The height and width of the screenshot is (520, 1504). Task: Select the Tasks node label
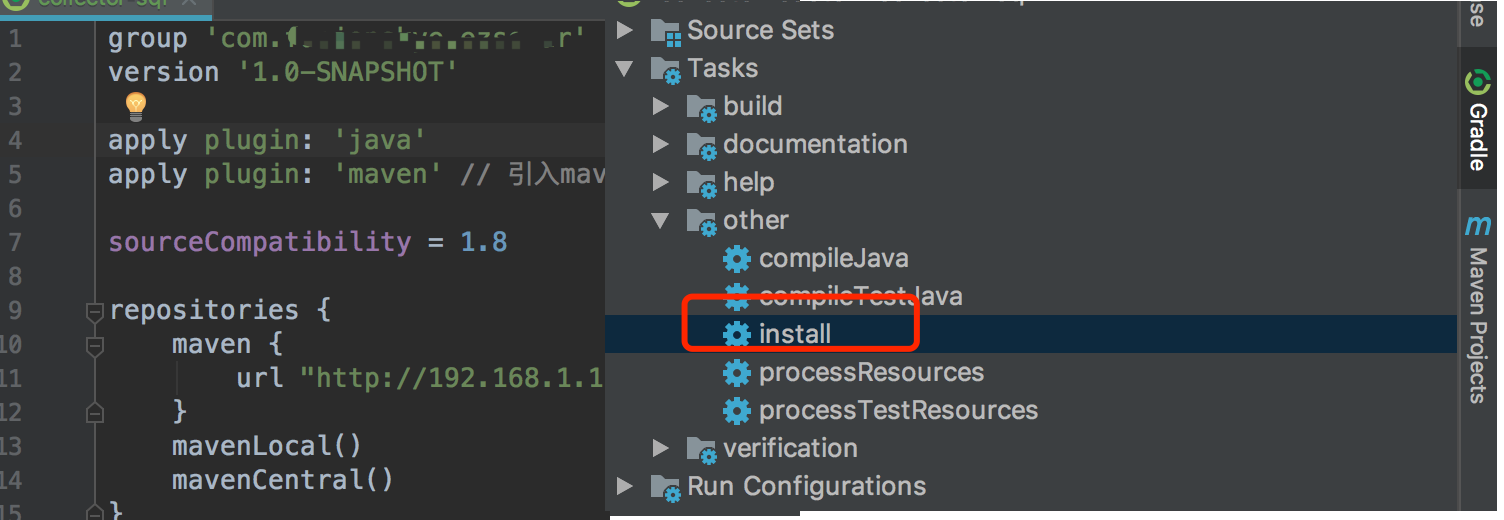point(723,68)
